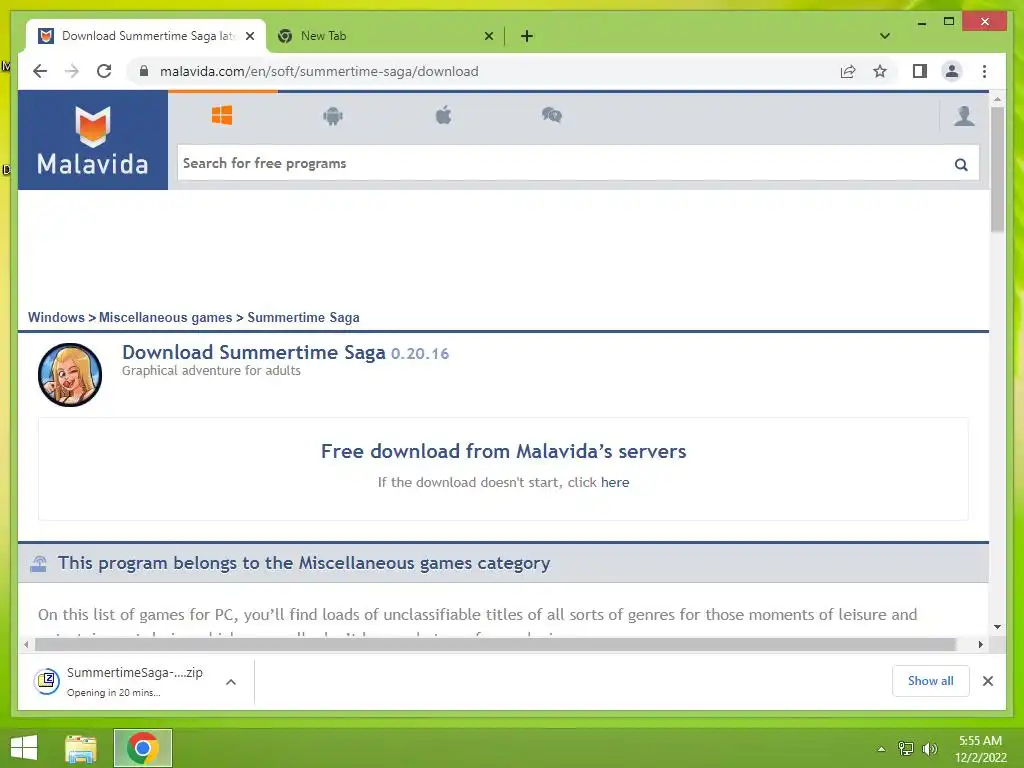Screen dimensions: 1024x768
Task: Open the Miscellaneous games breadcrumb link
Action: coord(165,317)
